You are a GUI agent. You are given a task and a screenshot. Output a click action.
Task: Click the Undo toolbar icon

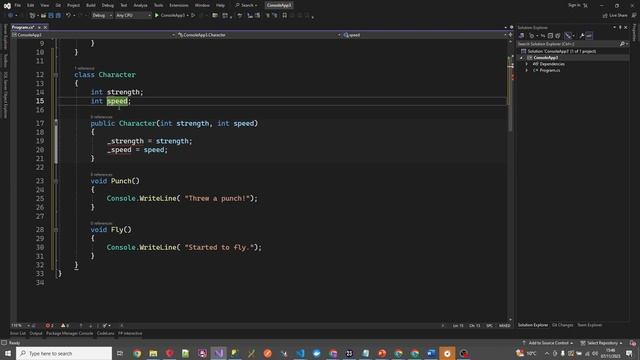[68, 16]
